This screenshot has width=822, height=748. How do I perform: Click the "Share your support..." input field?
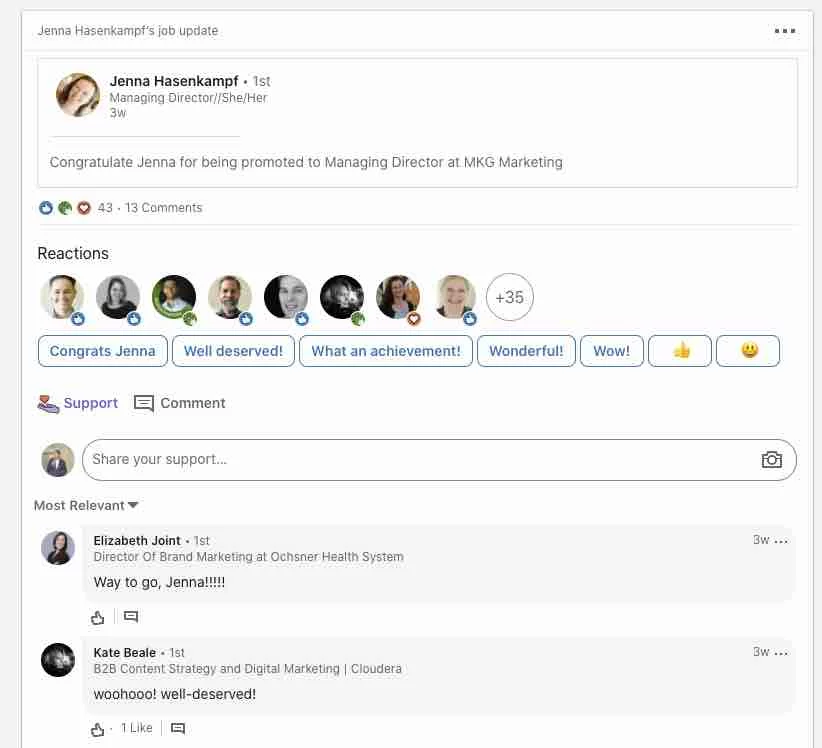tap(420, 460)
